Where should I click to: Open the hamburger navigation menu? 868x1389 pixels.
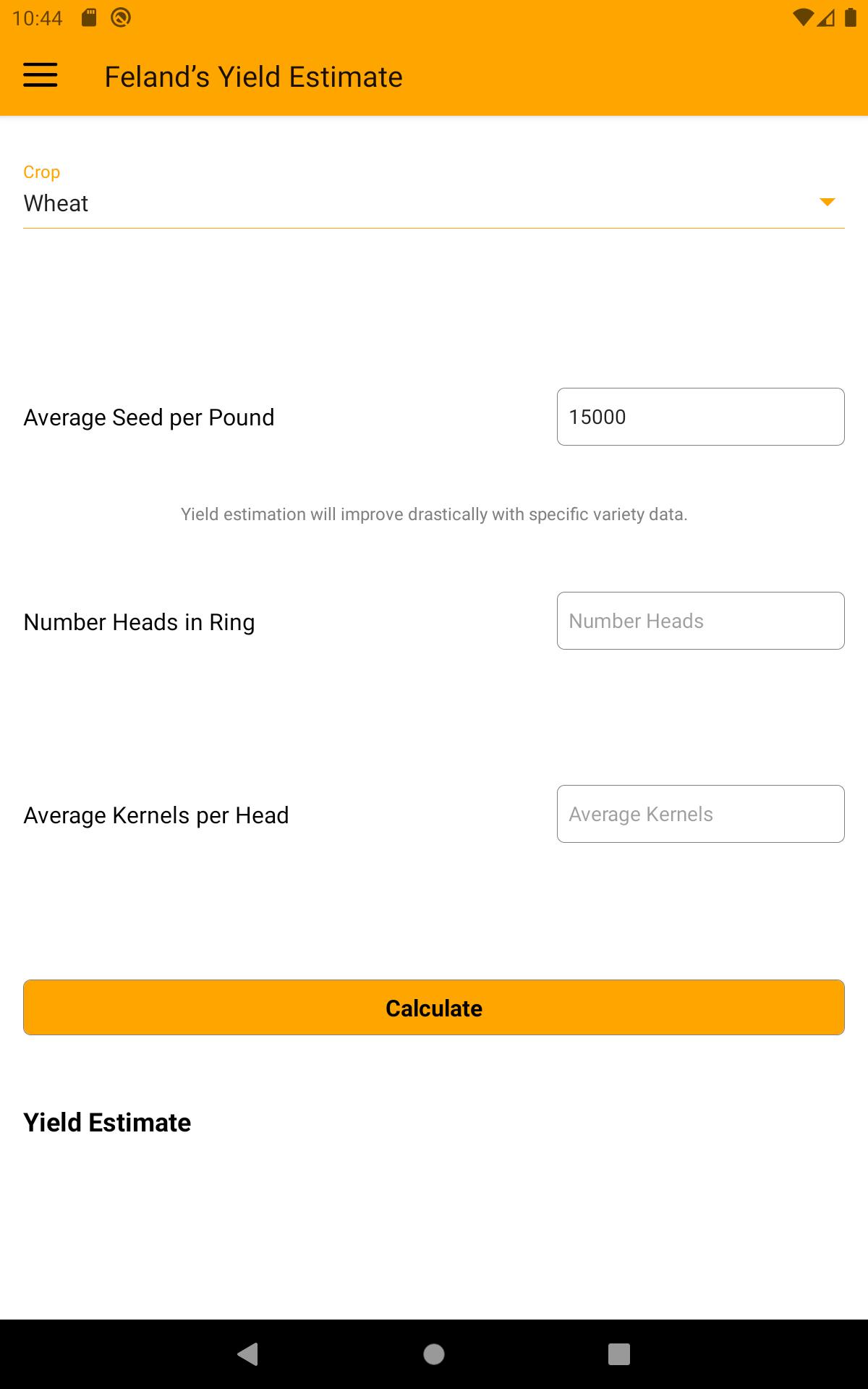coord(41,75)
